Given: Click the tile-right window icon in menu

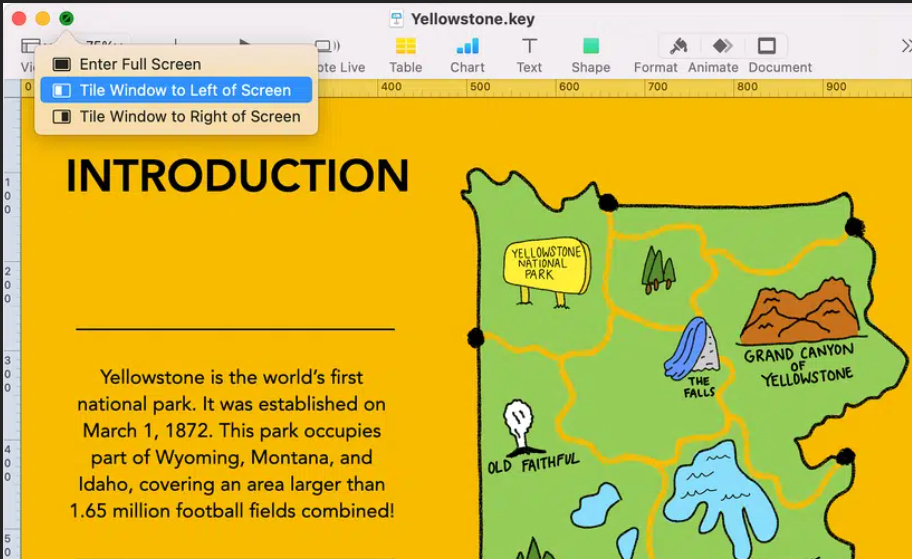Looking at the screenshot, I should click(x=62, y=116).
